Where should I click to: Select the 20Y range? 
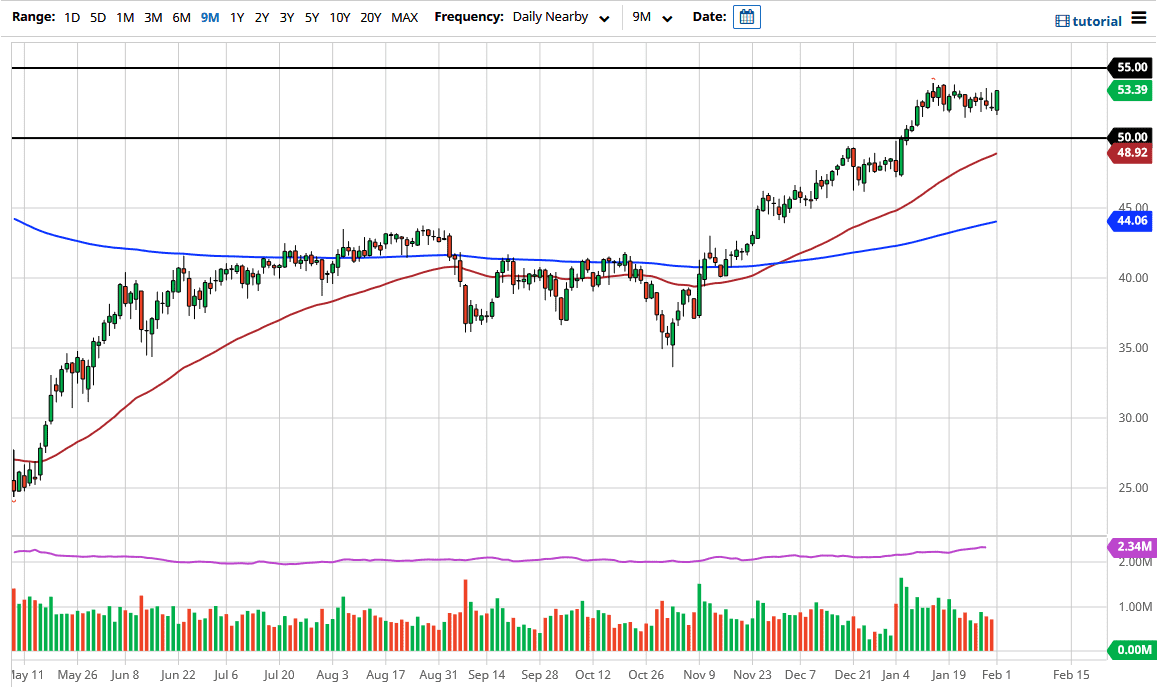tap(370, 17)
